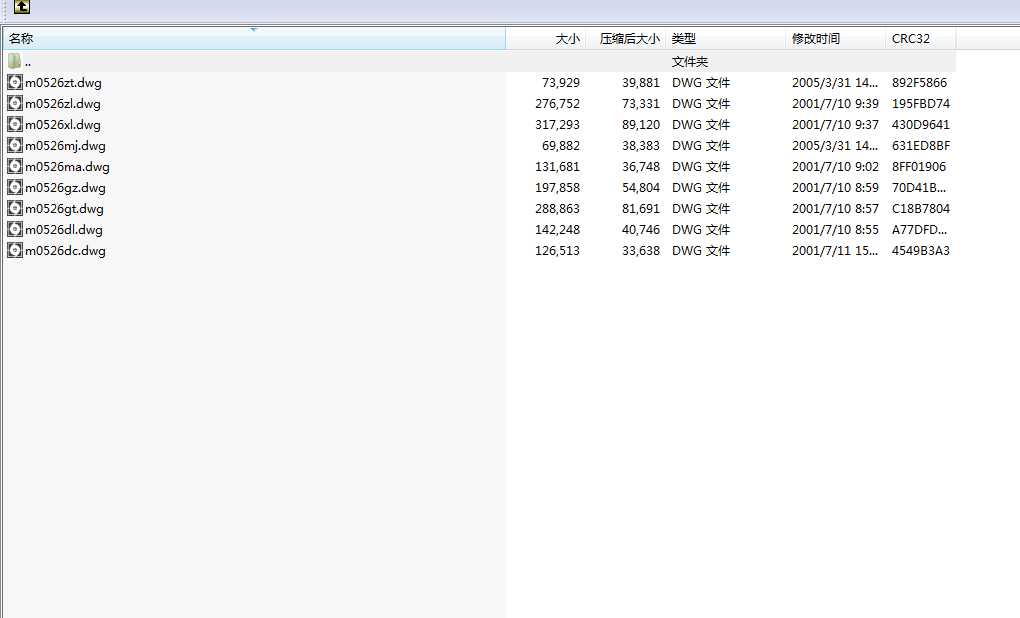Click compressed size 54,804

641,187
